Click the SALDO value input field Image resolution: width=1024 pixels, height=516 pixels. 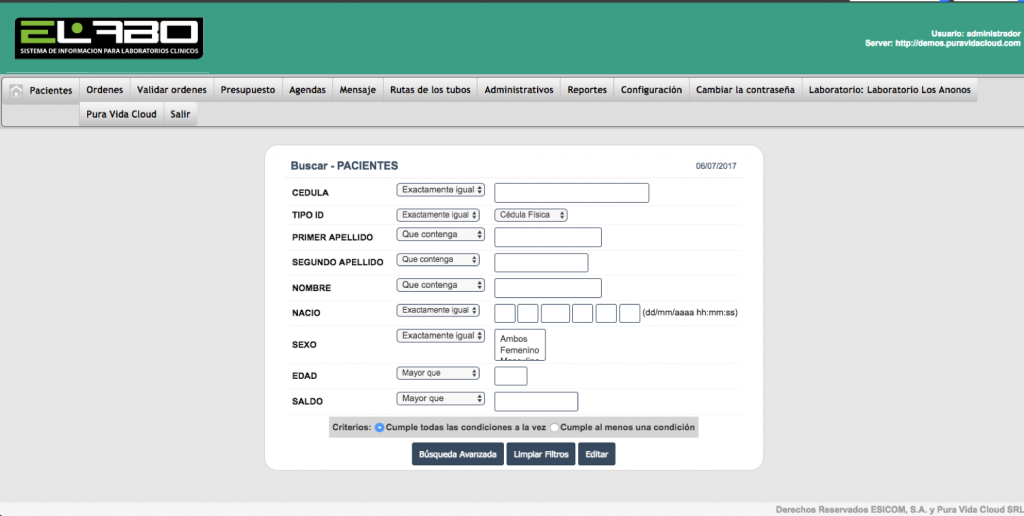coord(536,401)
